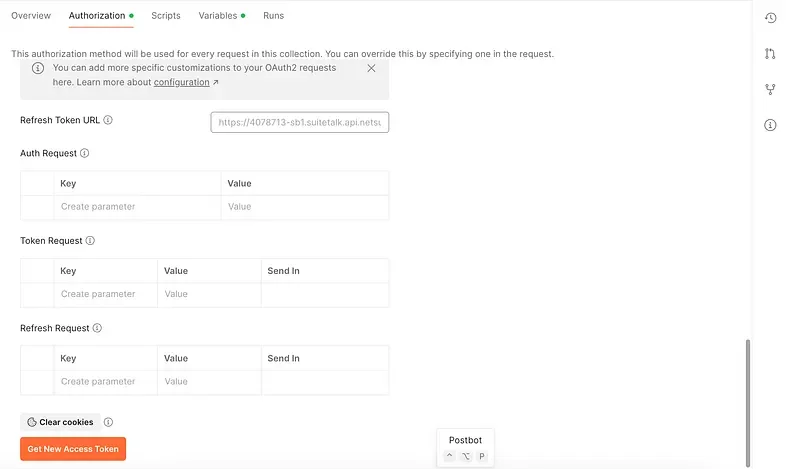The height and width of the screenshot is (469, 786).
Task: Click the pull requests icon in sidebar
Action: tap(770, 53)
